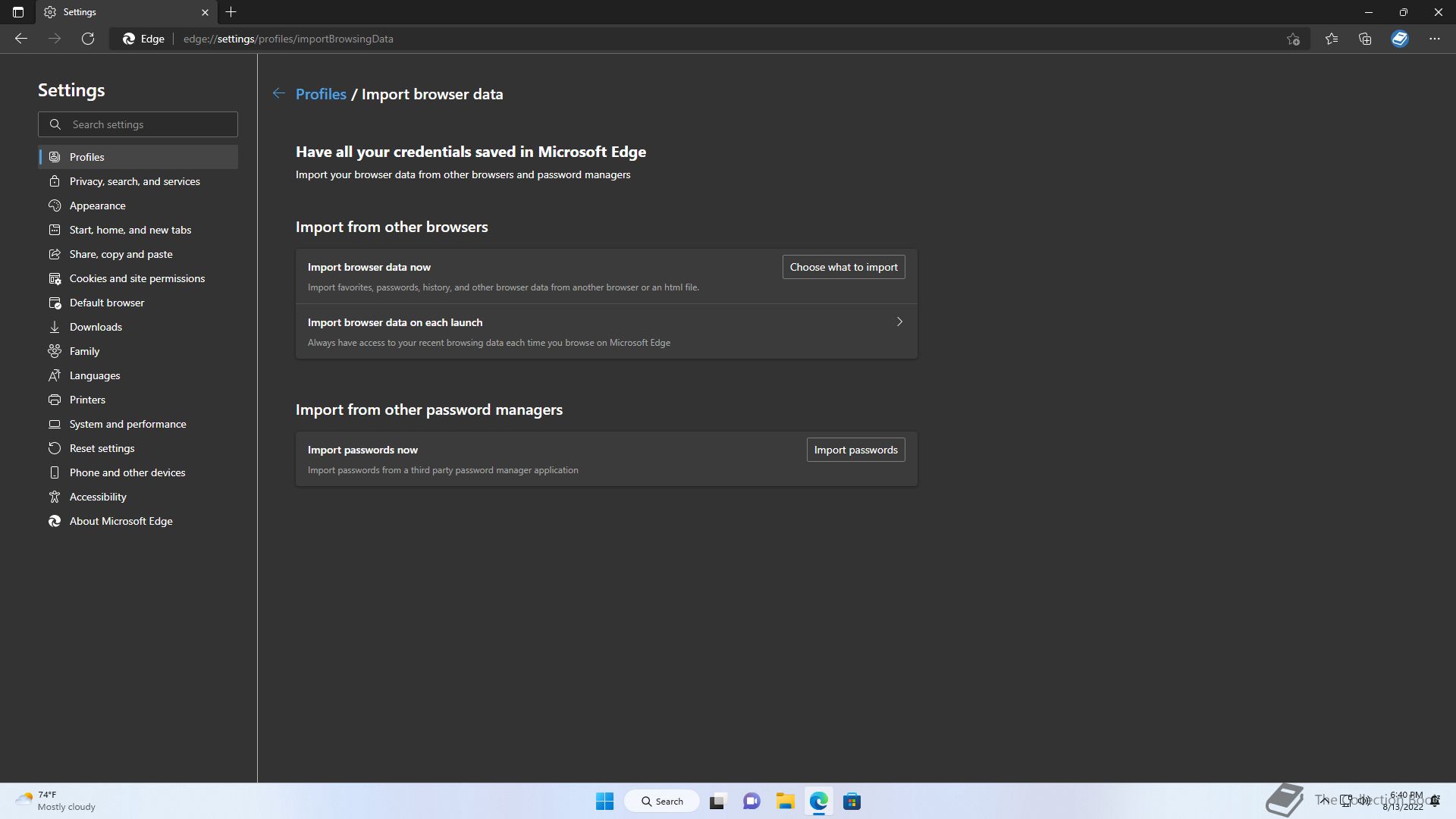Open the Chat app on taskbar
This screenshot has width=1456, height=819.
pos(752,801)
